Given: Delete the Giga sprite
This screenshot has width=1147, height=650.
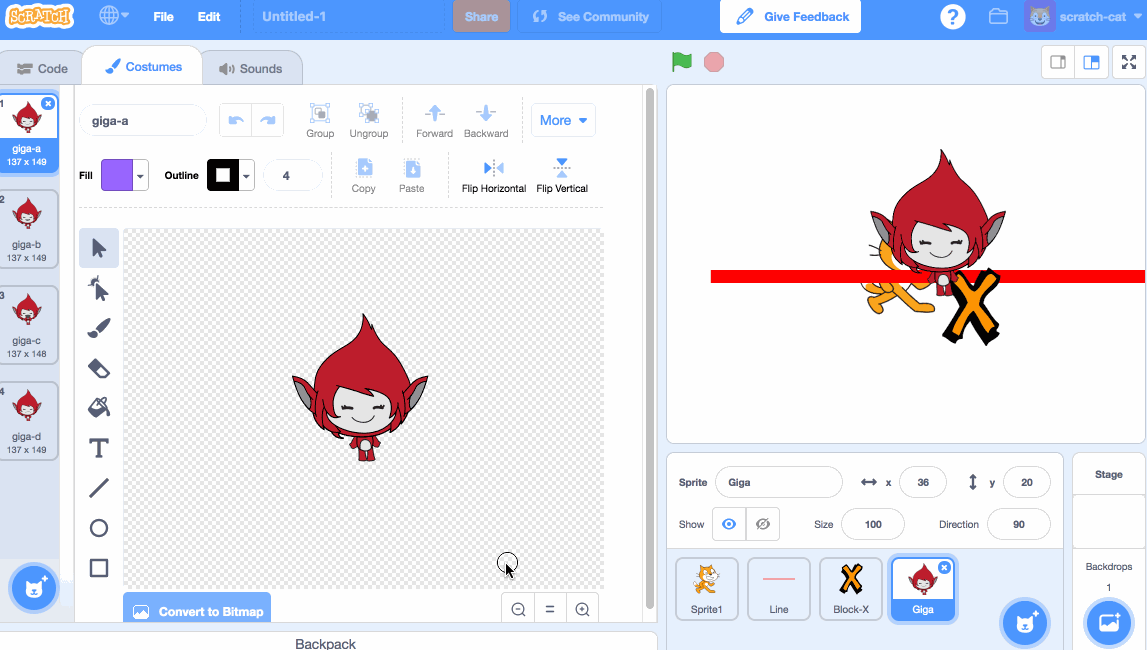Looking at the screenshot, I should tap(944, 567).
